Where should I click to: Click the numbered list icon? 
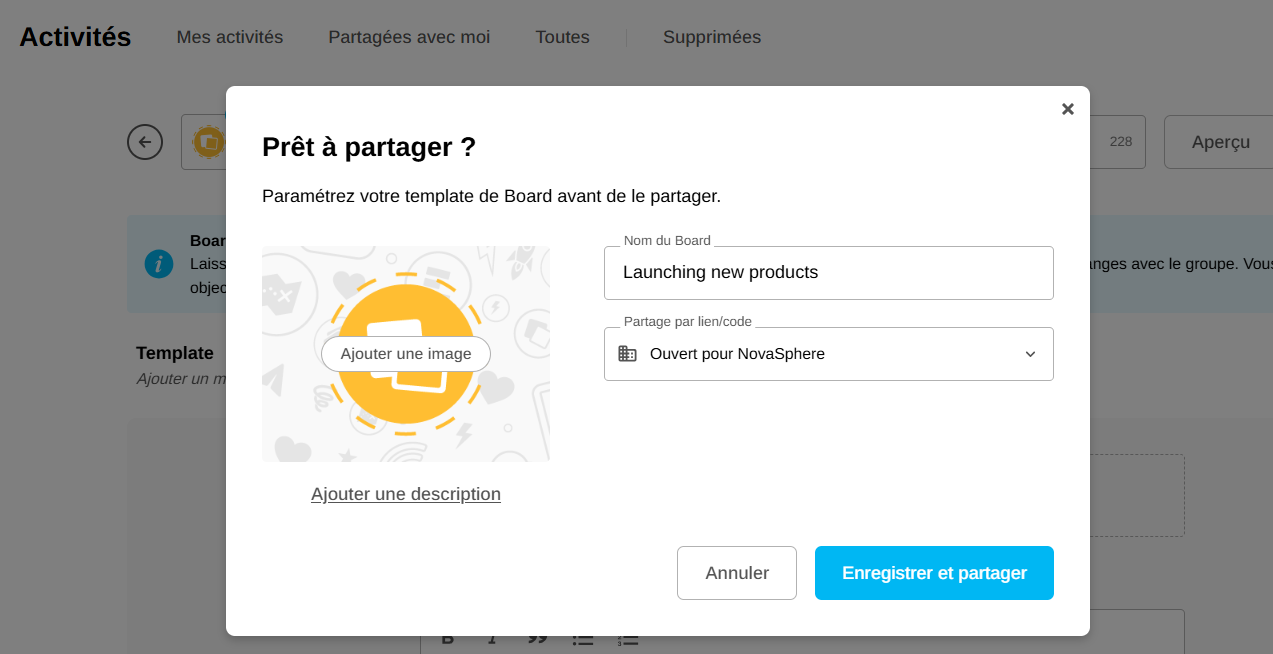tap(628, 640)
